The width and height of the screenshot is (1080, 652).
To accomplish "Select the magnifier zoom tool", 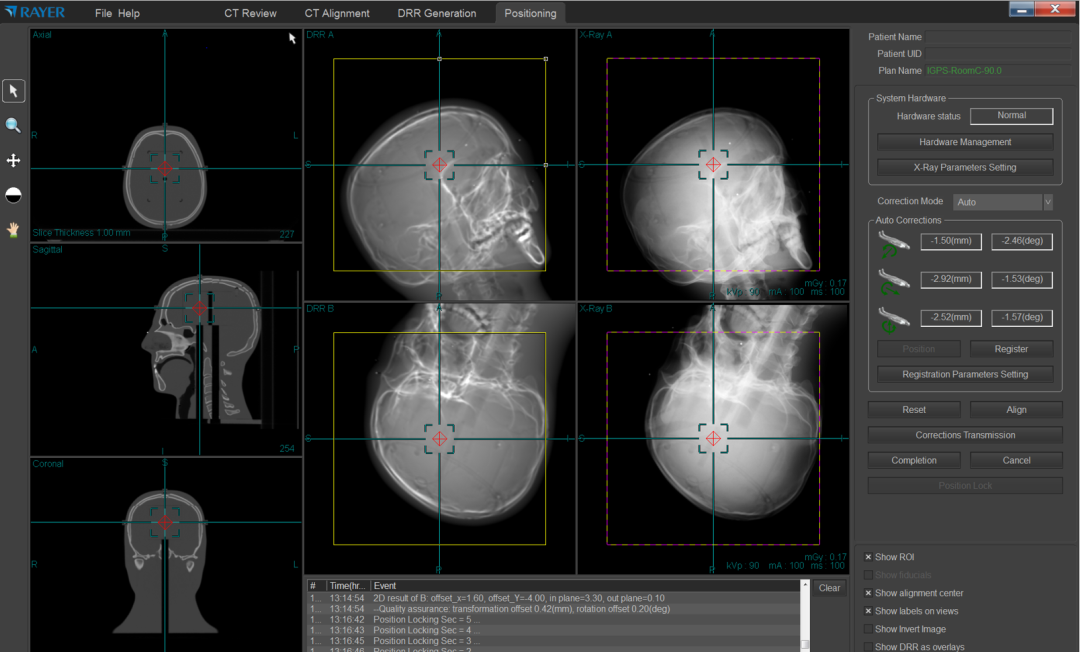I will coord(14,126).
